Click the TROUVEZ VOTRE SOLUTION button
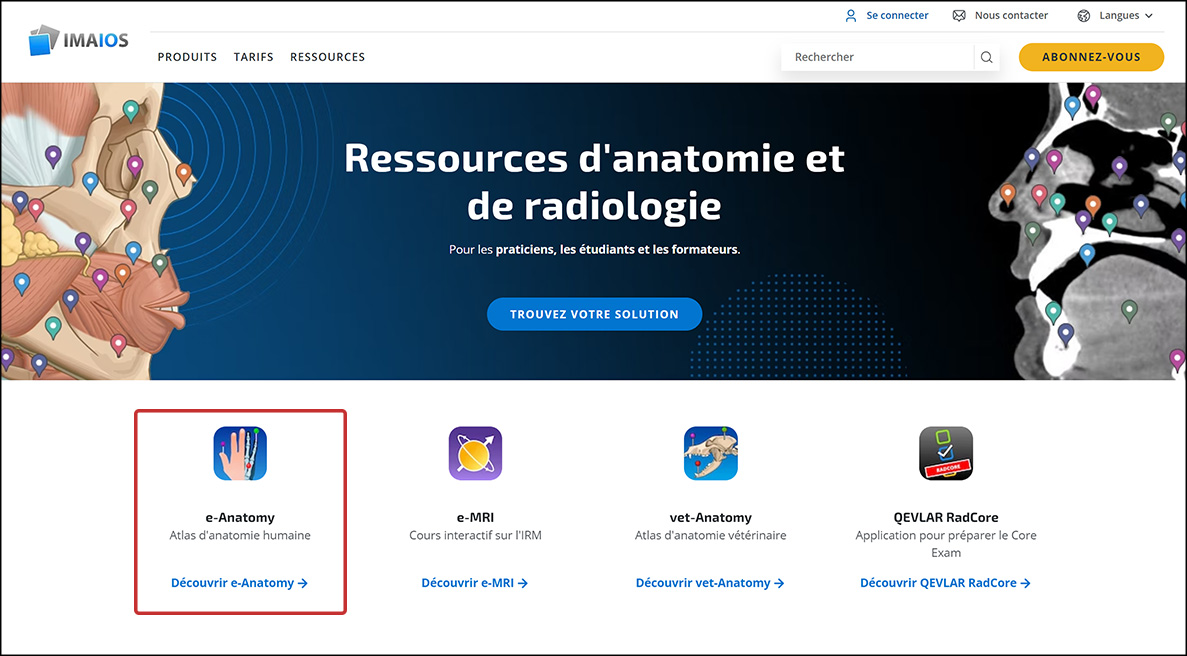The image size is (1187, 656). (594, 314)
